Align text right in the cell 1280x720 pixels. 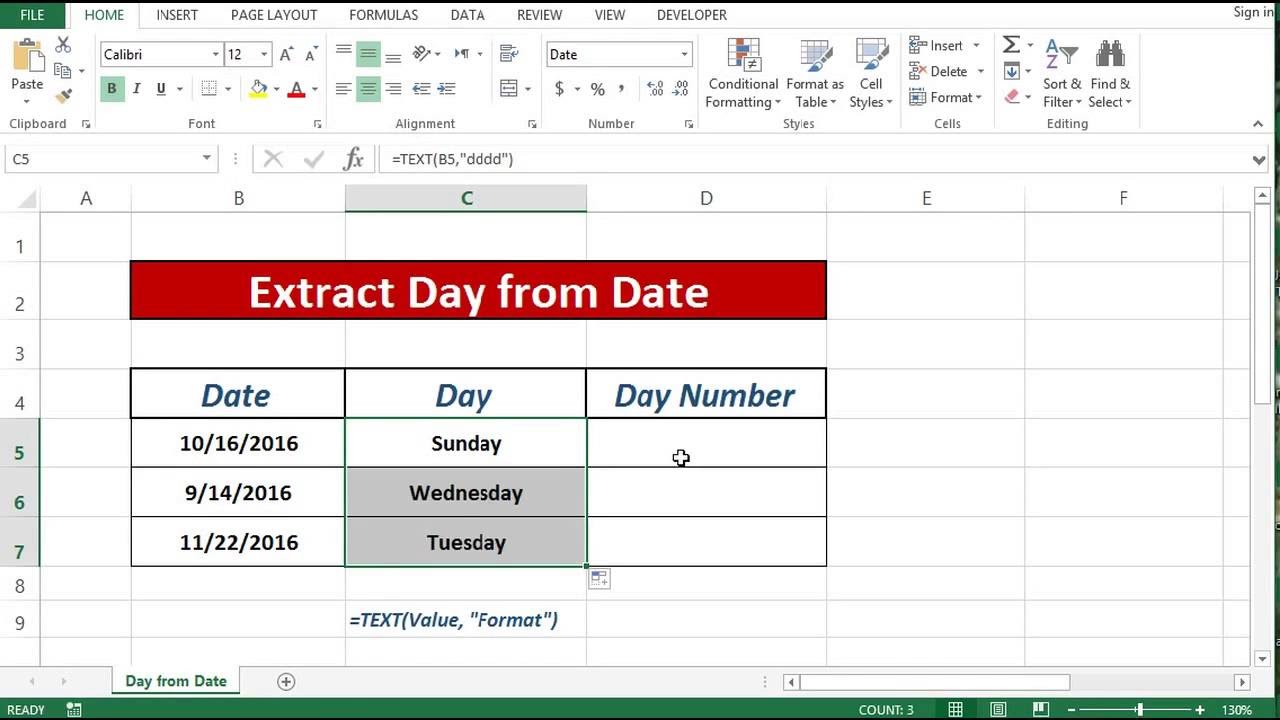(x=393, y=89)
